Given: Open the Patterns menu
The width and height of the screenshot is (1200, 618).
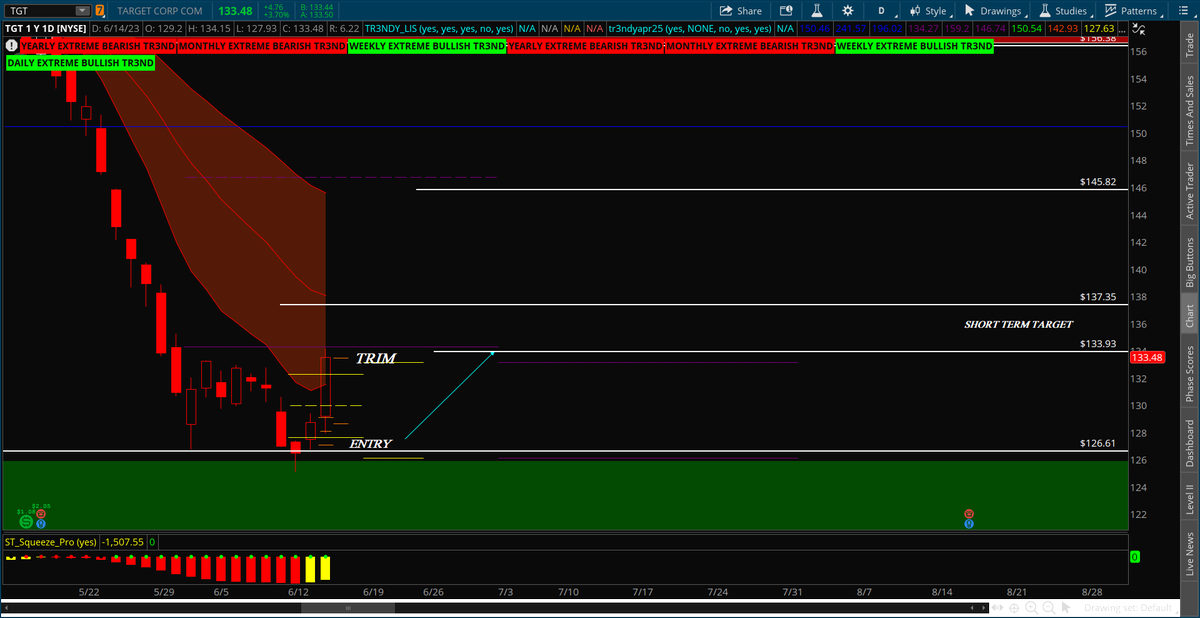Looking at the screenshot, I should (1131, 11).
